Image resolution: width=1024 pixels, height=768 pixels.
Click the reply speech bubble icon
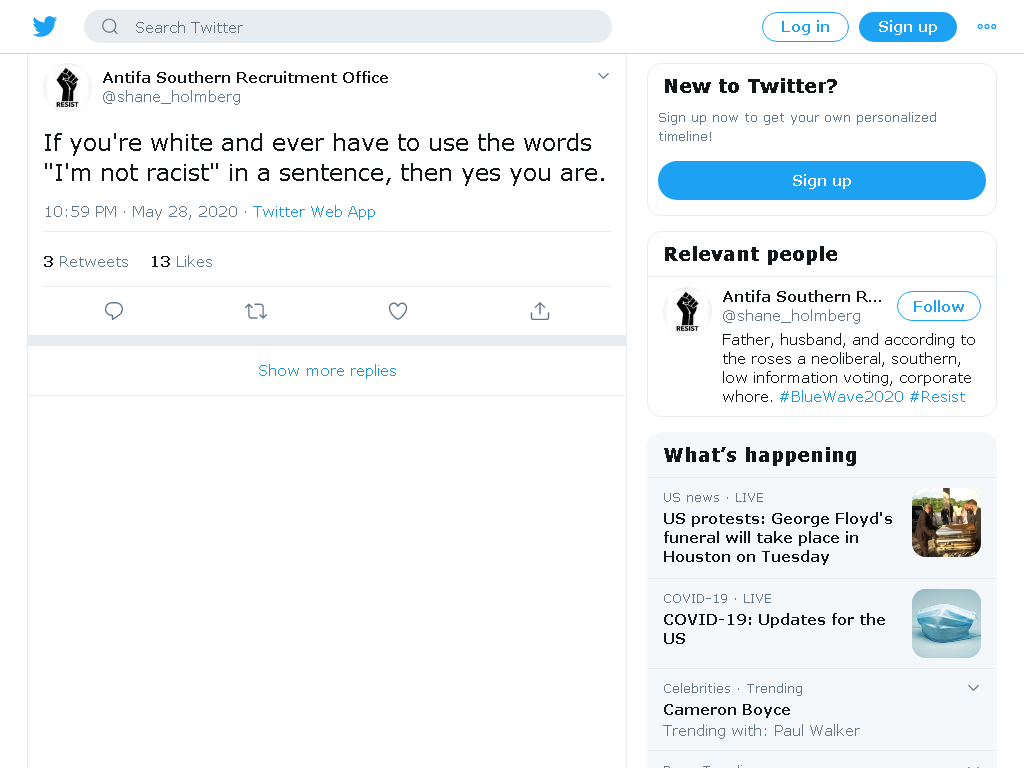[x=114, y=311]
